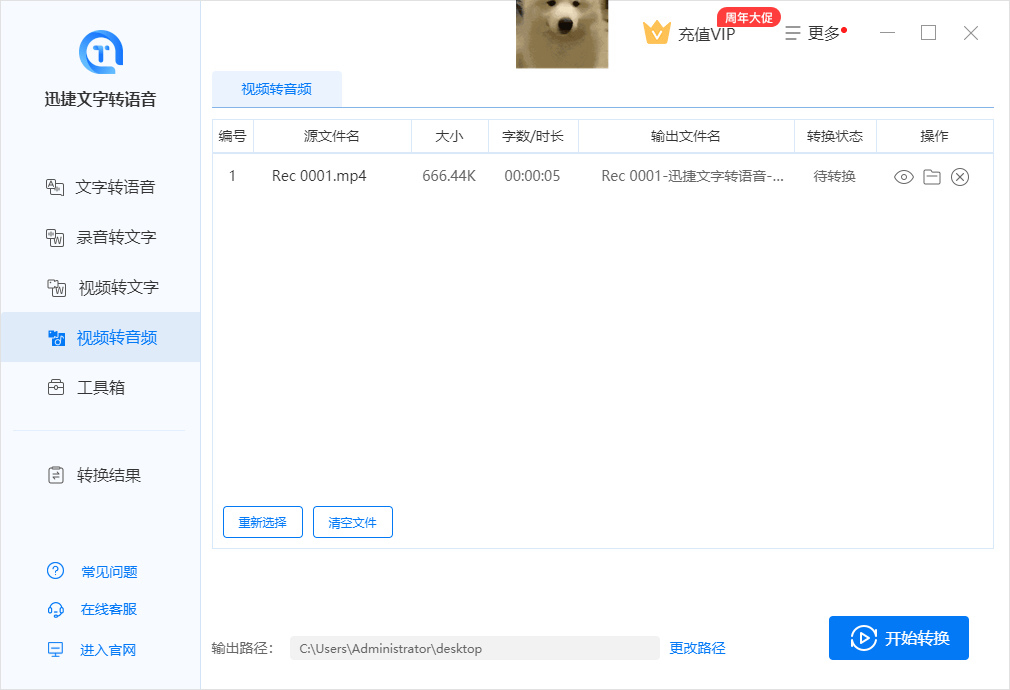
Task: Open output folder for Rec 0001.mp4
Action: coord(932,177)
